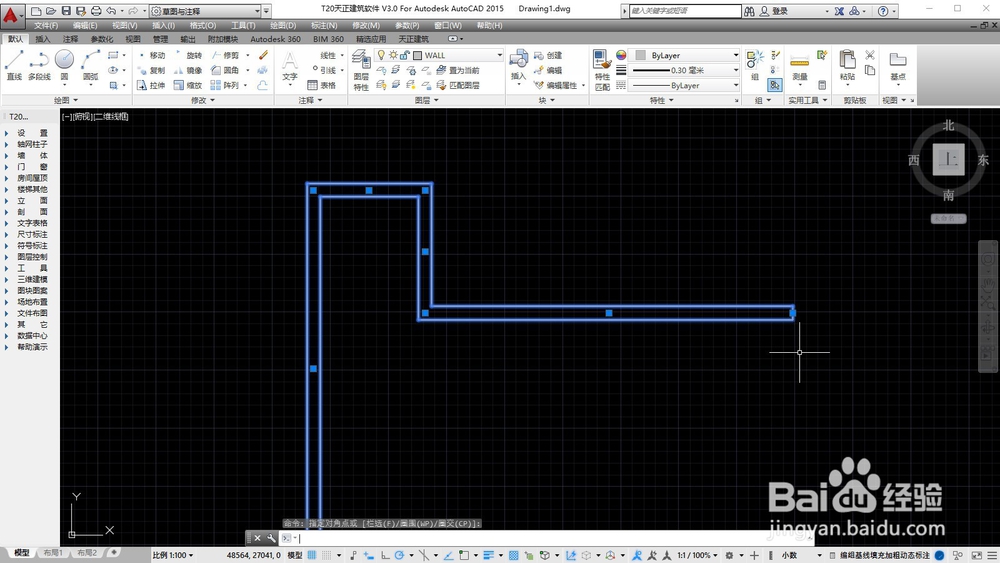Open the 绘图(D) menu
Viewport: 1000px width, 563px height.
pos(283,26)
